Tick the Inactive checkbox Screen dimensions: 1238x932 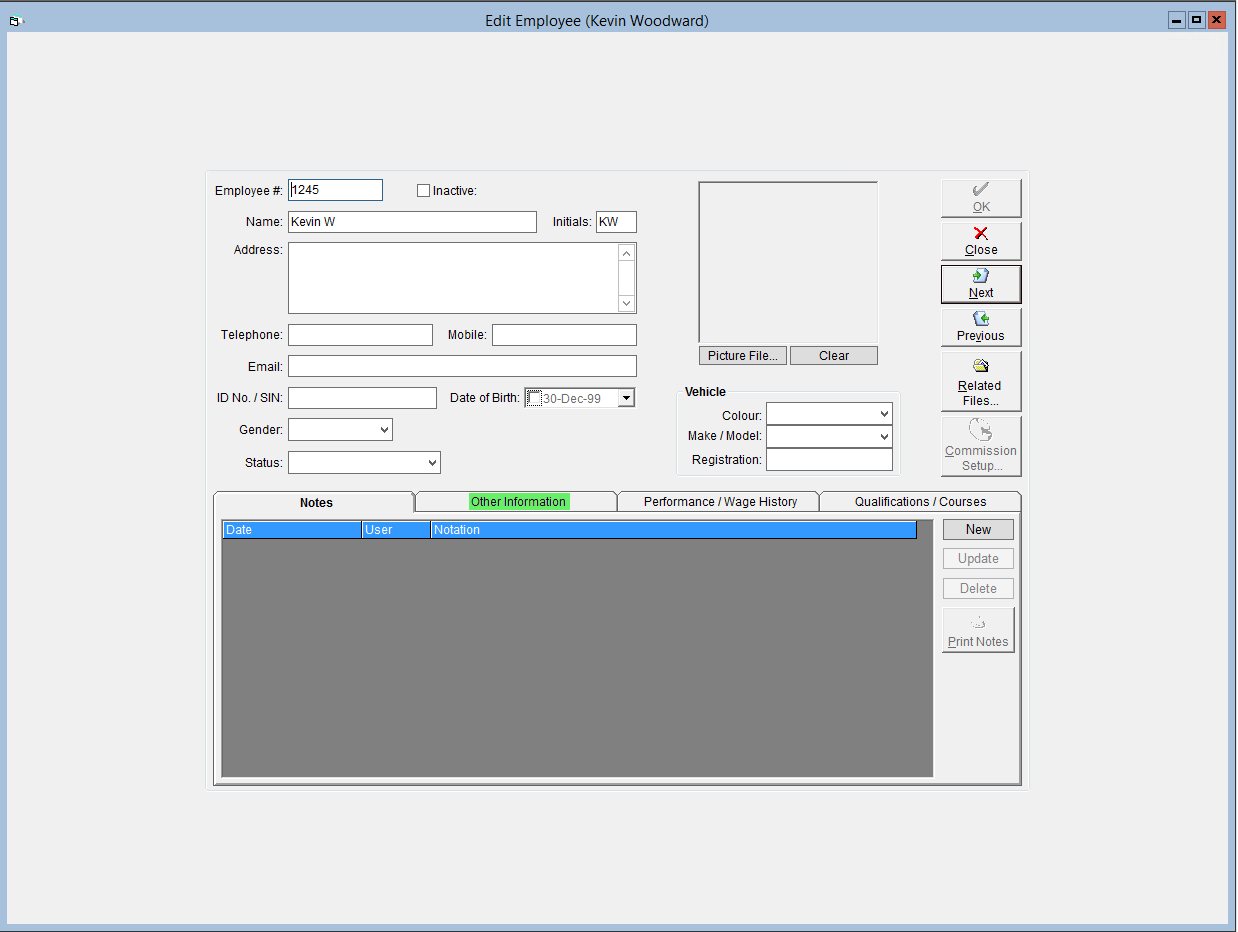coord(424,191)
